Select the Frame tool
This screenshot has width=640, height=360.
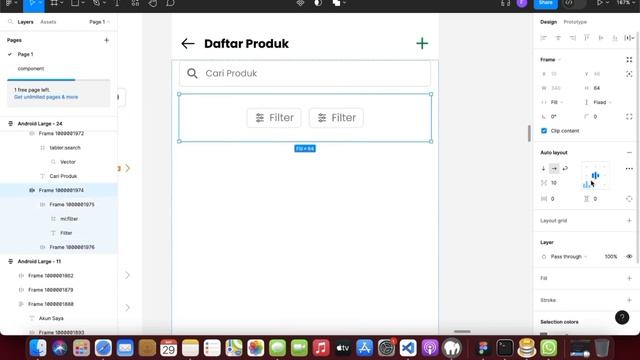pos(53,3)
